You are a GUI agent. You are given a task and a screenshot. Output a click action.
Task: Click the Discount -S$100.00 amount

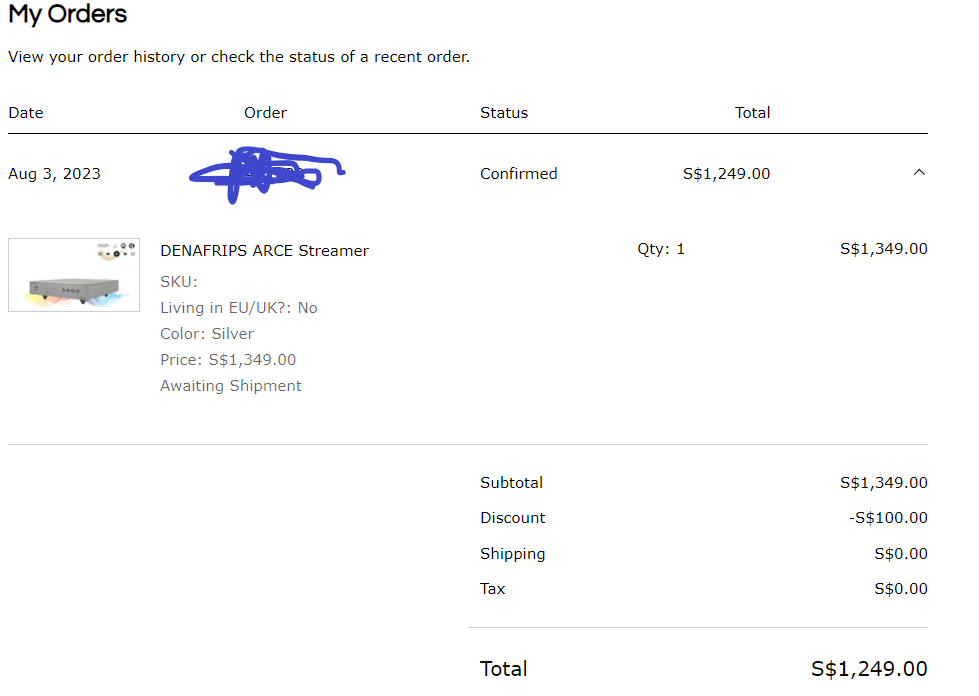point(888,518)
